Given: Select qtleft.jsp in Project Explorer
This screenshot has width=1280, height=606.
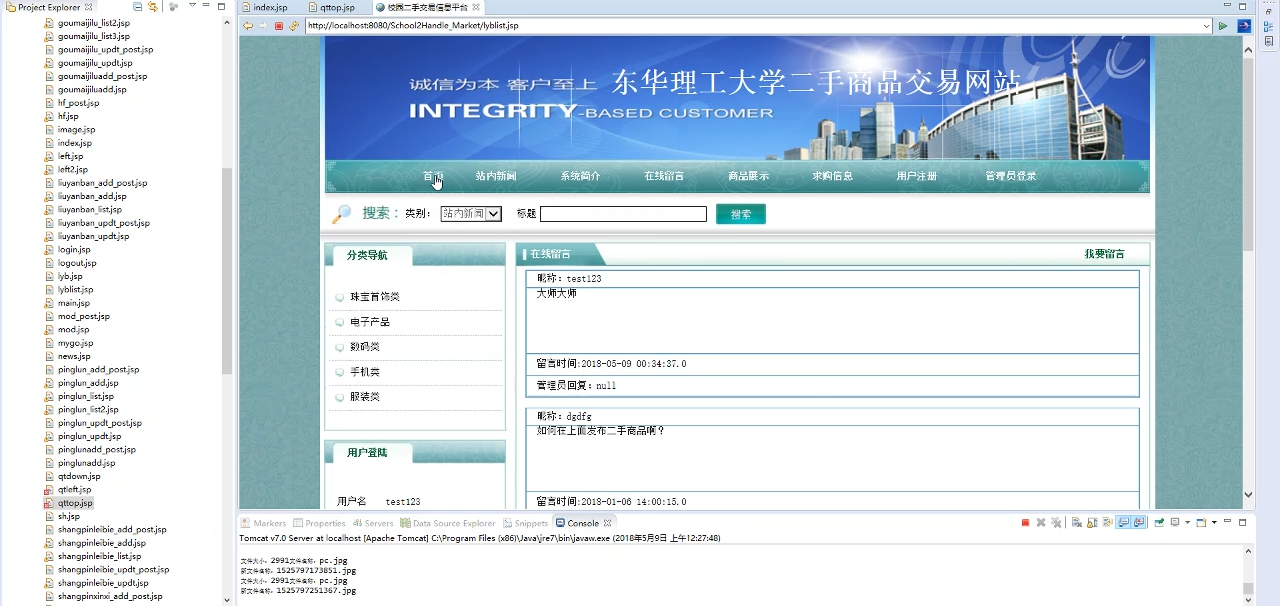Looking at the screenshot, I should click(x=74, y=489).
